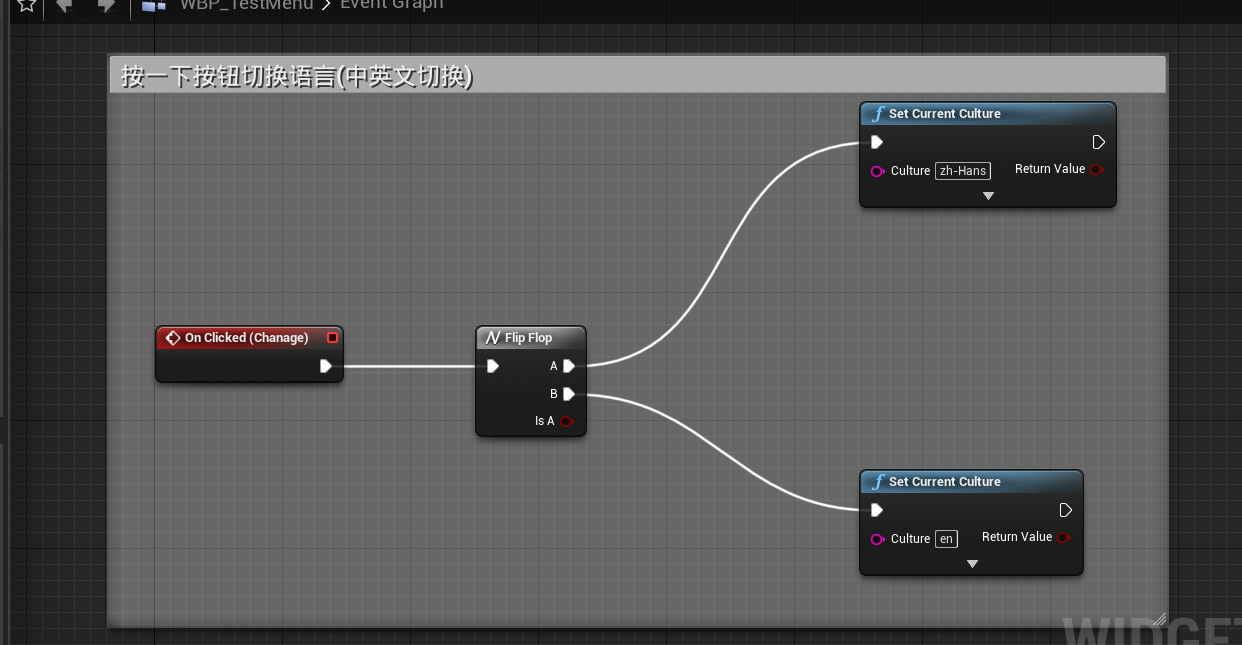Grab the comment box resize handle corner

coord(1159,620)
